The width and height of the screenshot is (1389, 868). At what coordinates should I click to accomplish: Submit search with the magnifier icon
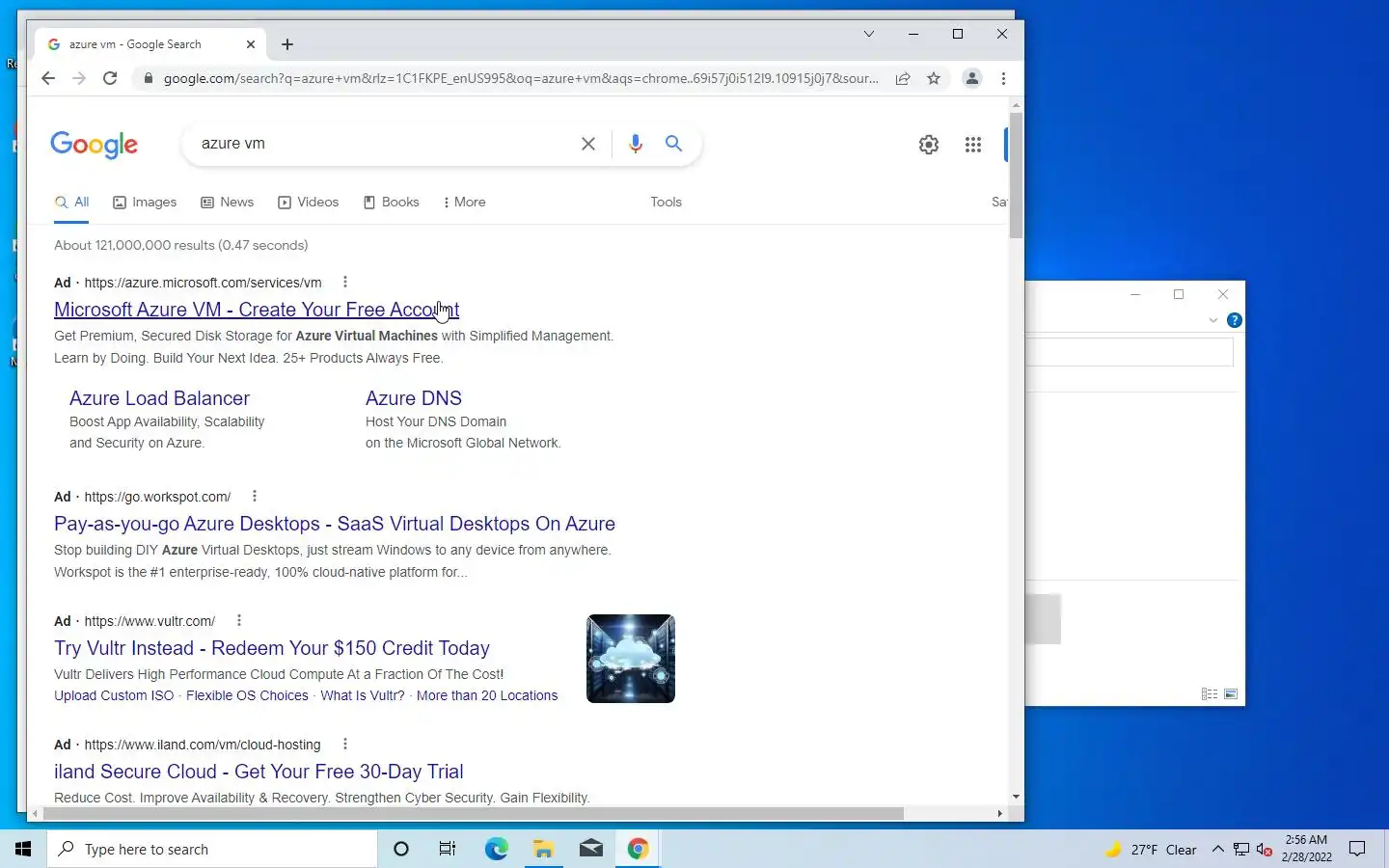674,144
